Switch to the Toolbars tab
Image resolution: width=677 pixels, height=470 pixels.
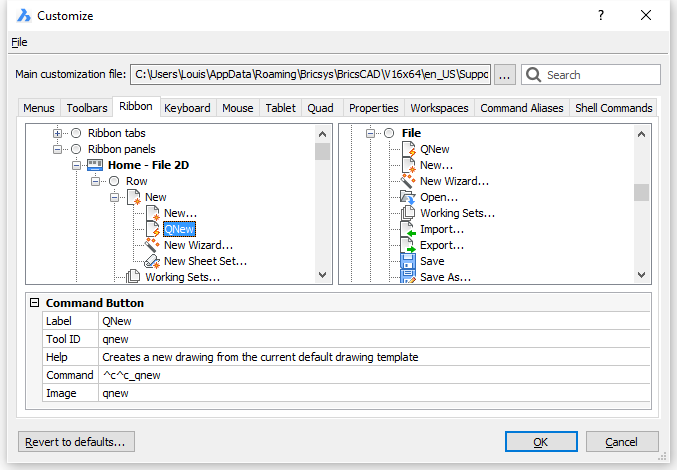[87, 108]
